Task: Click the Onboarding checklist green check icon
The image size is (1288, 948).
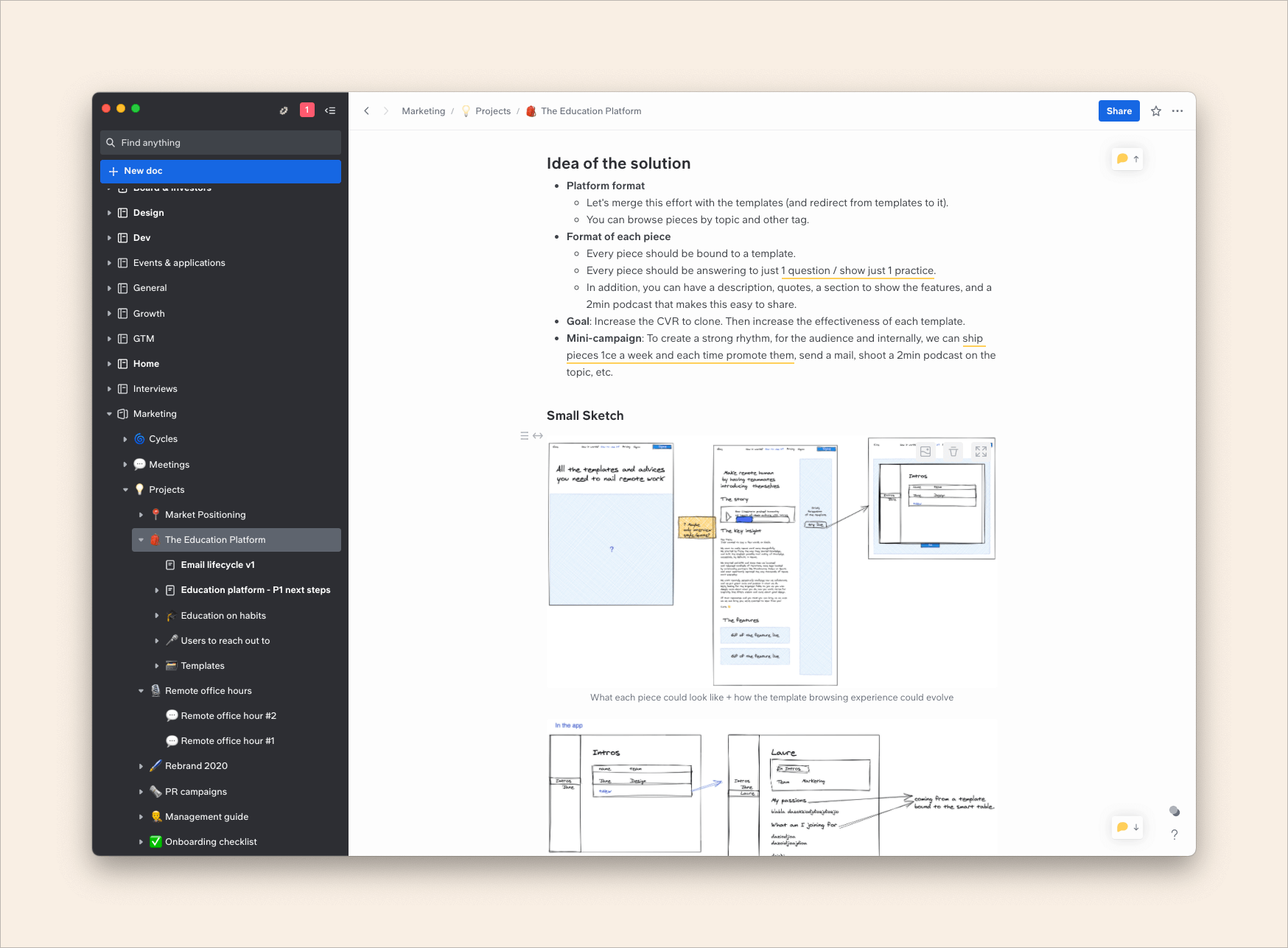Action: (155, 842)
